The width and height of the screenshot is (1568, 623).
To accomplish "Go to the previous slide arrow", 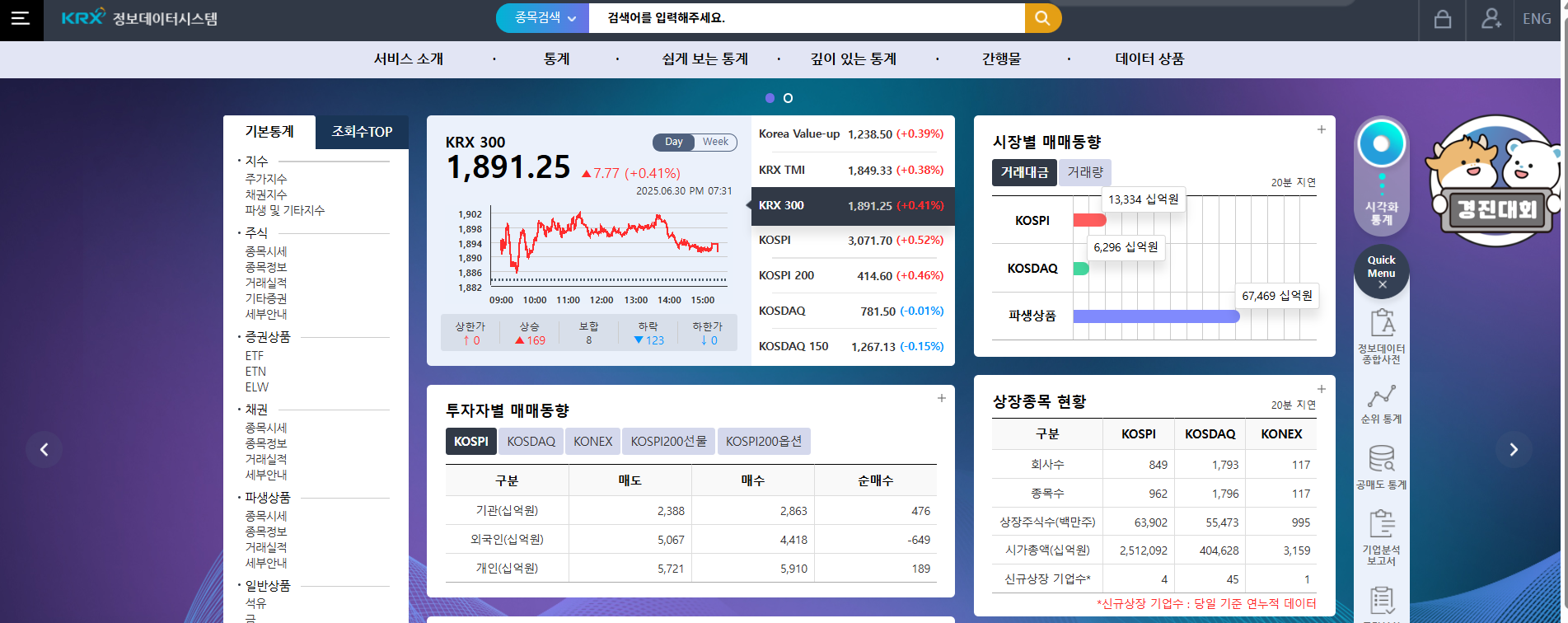I will click(x=44, y=449).
